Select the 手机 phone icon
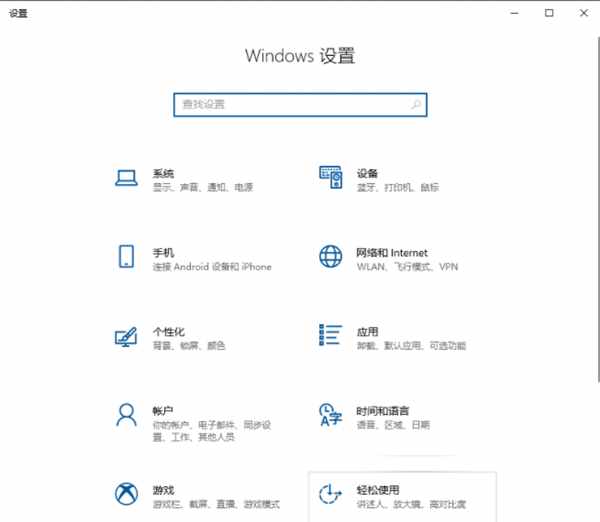 coord(126,256)
